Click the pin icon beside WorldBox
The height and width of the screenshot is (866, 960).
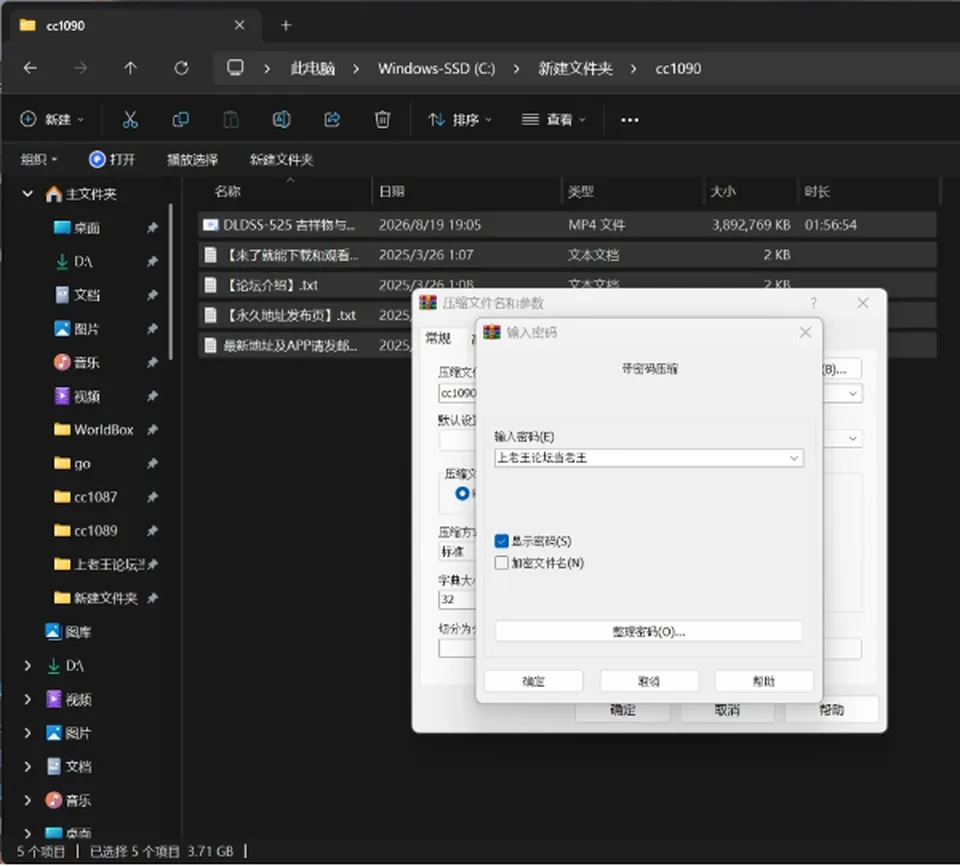pos(152,430)
